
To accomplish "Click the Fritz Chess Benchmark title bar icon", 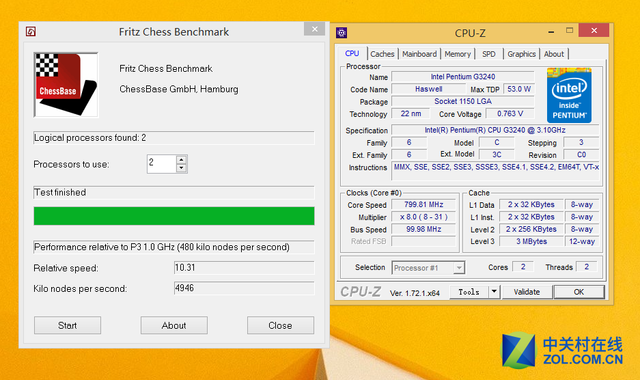I will point(31,31).
